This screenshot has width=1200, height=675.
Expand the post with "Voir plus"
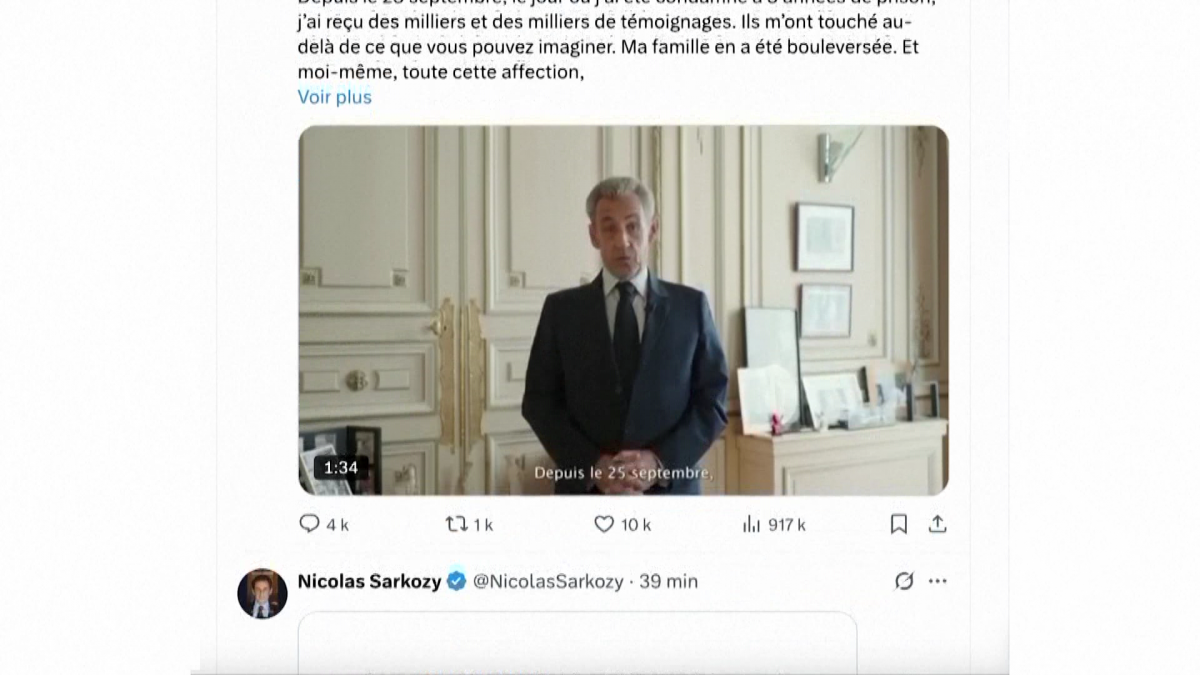click(334, 97)
